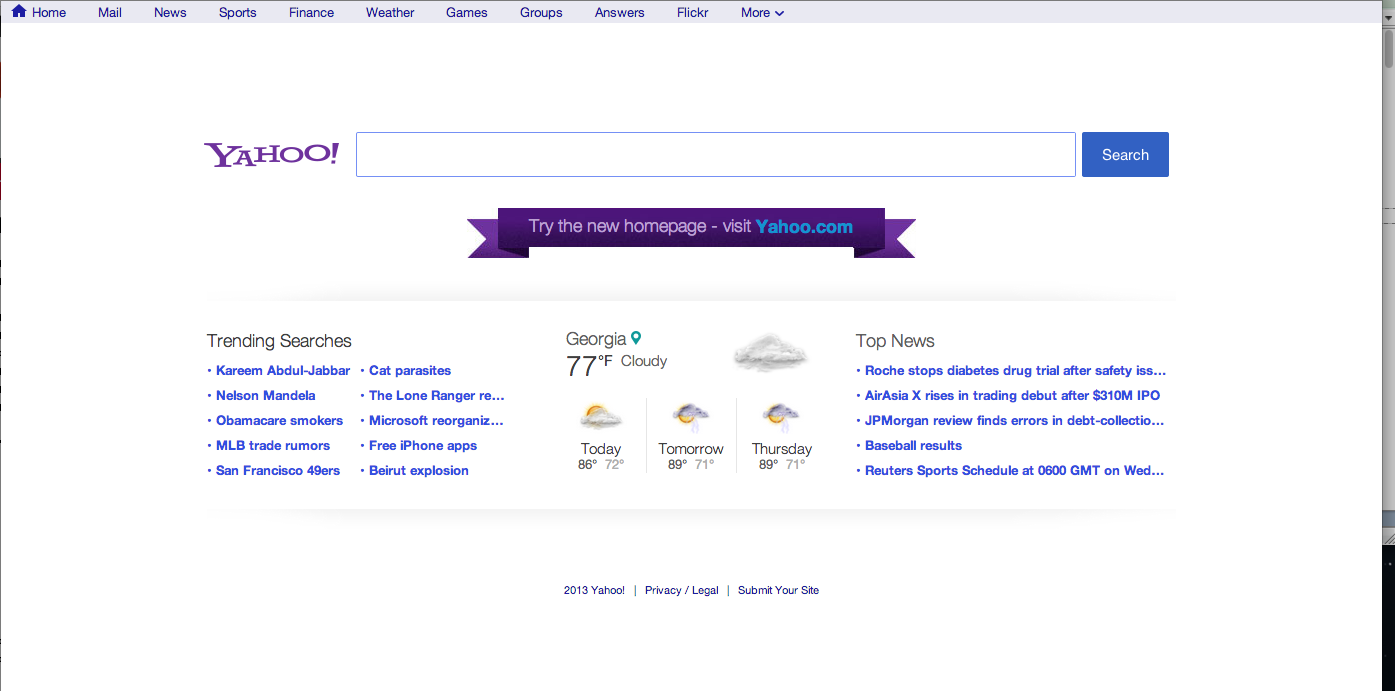Click the Top News heading
Screen dimensions: 1395x691
click(895, 341)
